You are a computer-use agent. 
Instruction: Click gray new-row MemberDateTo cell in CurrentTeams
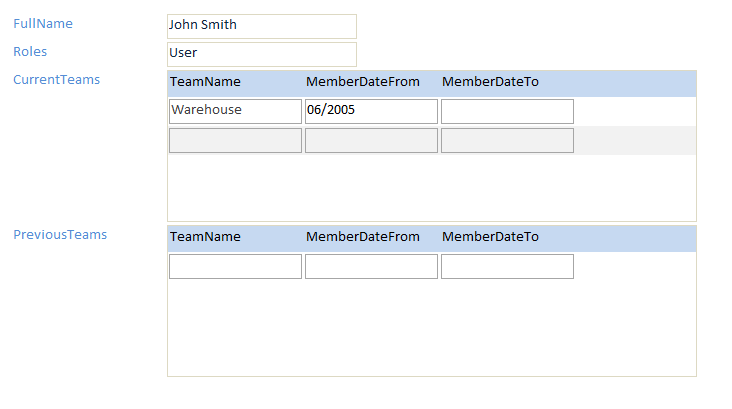click(507, 141)
